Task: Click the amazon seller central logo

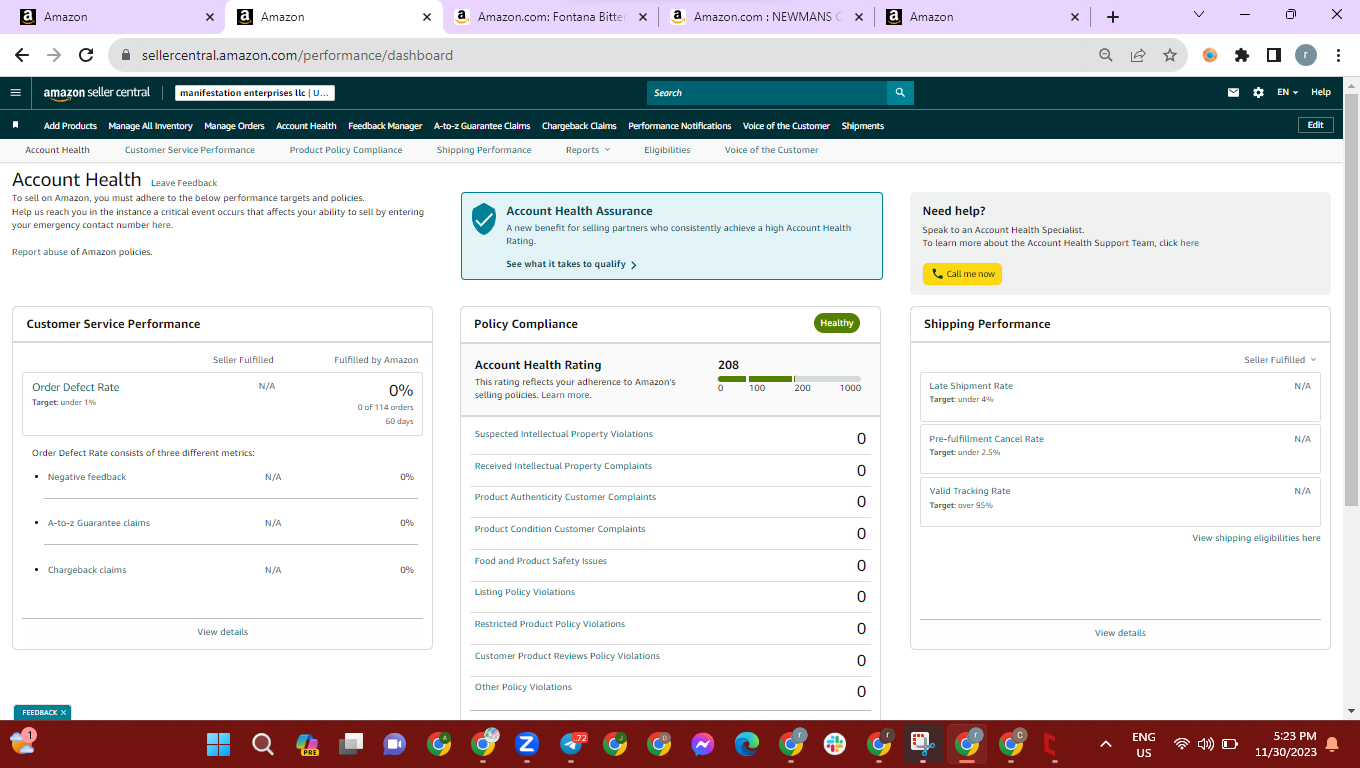Action: tap(97, 93)
